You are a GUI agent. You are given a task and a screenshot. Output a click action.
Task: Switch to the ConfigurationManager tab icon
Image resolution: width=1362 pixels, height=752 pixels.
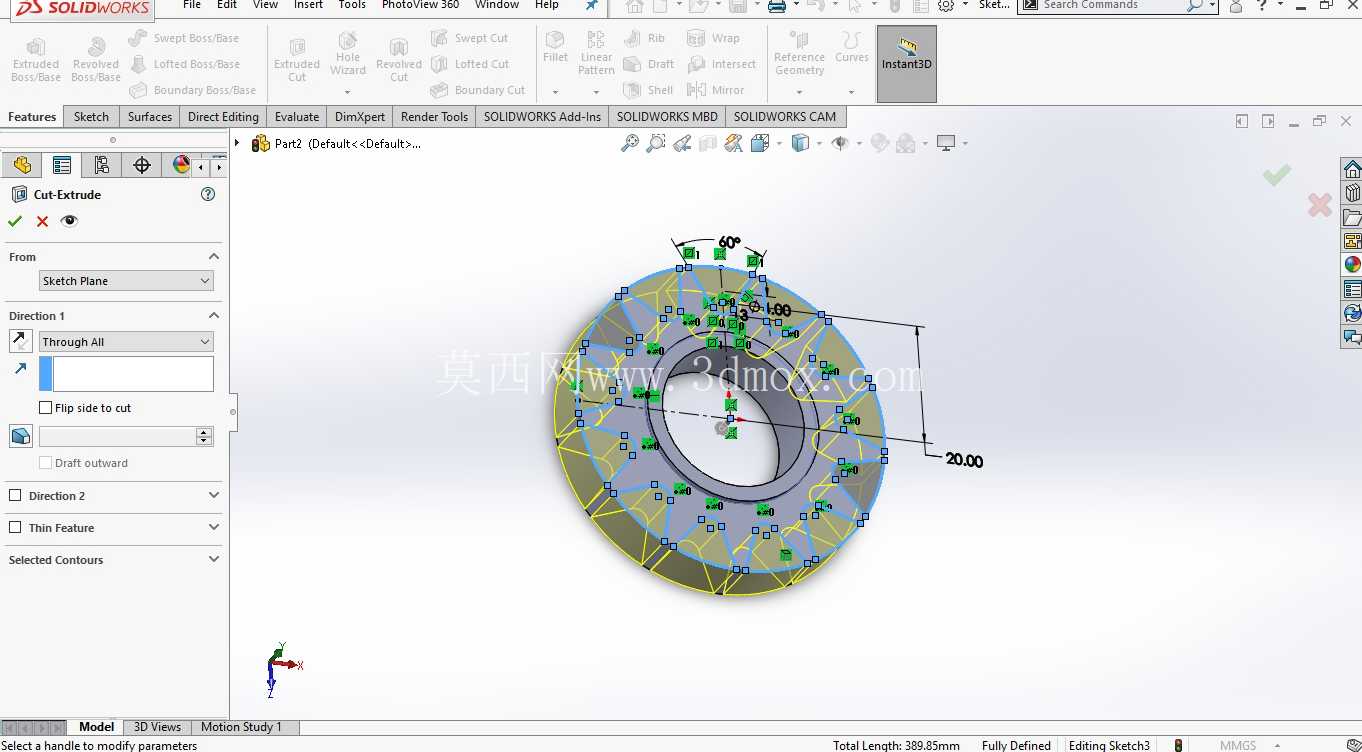pyautogui.click(x=101, y=165)
